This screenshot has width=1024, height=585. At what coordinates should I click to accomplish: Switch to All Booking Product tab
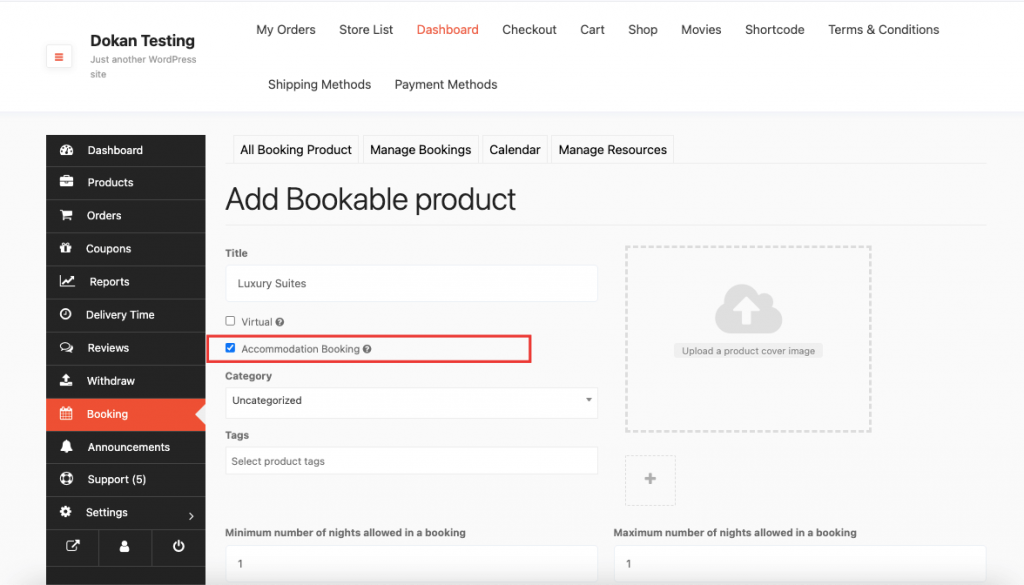296,150
